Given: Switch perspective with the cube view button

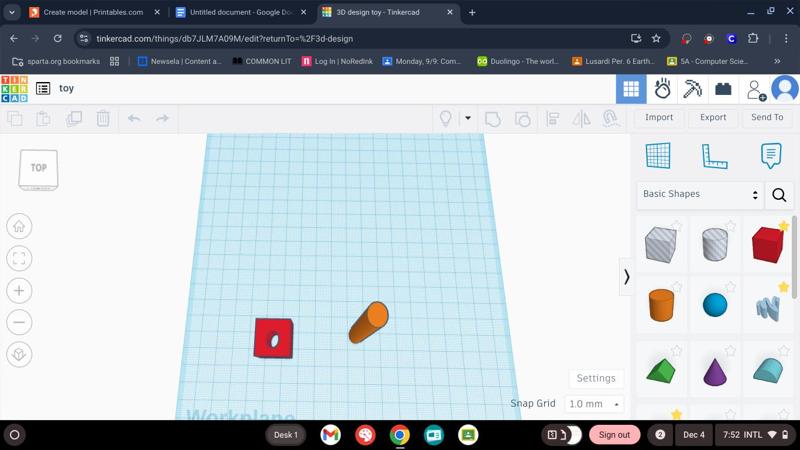Looking at the screenshot, I should (x=19, y=355).
